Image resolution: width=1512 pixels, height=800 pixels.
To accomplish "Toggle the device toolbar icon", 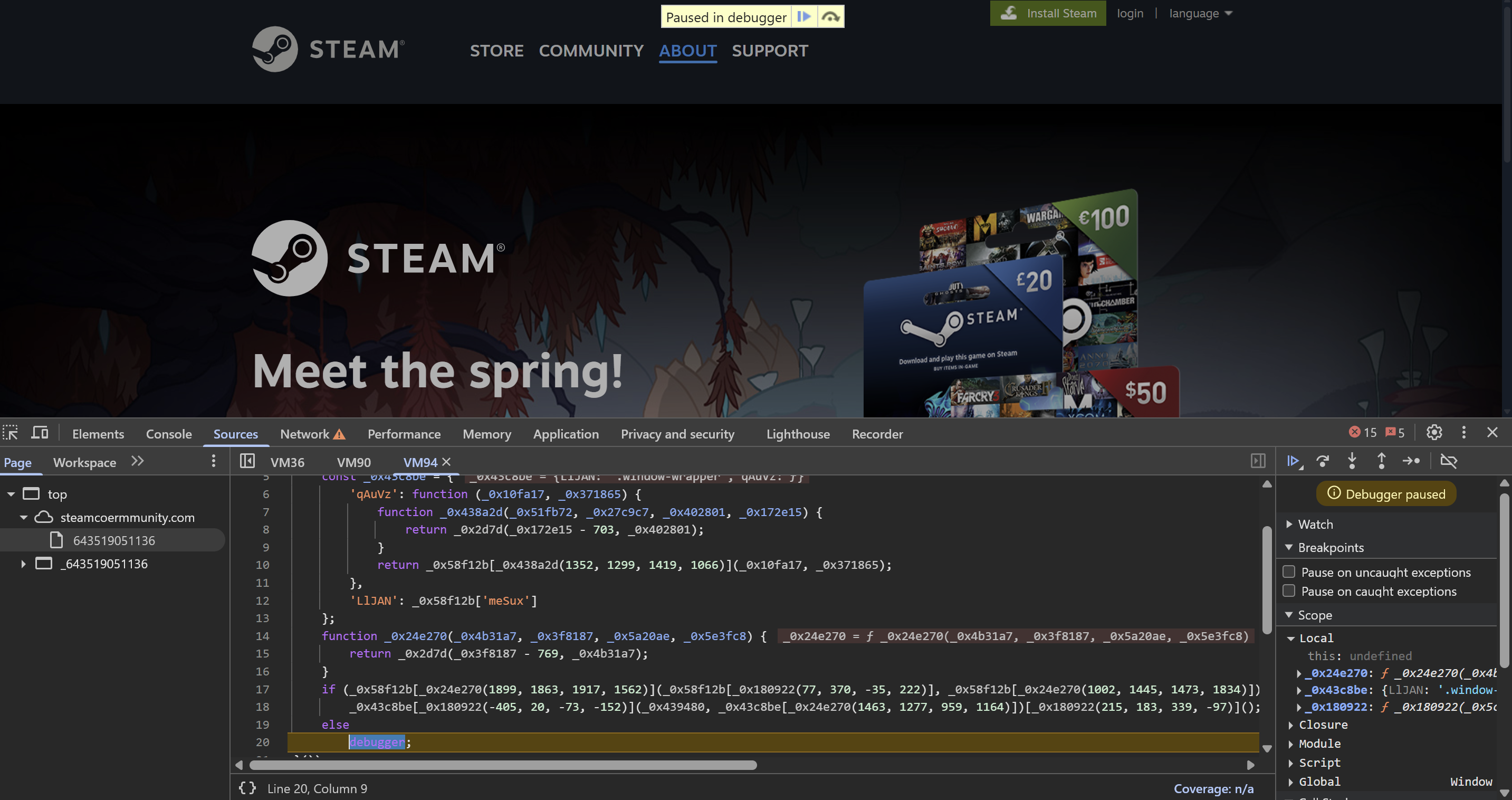I will (40, 433).
